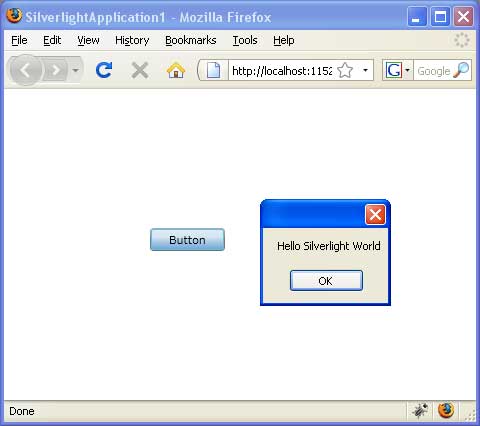Click the Silverlight Button on the page
This screenshot has height=426, width=480.
[x=187, y=240]
